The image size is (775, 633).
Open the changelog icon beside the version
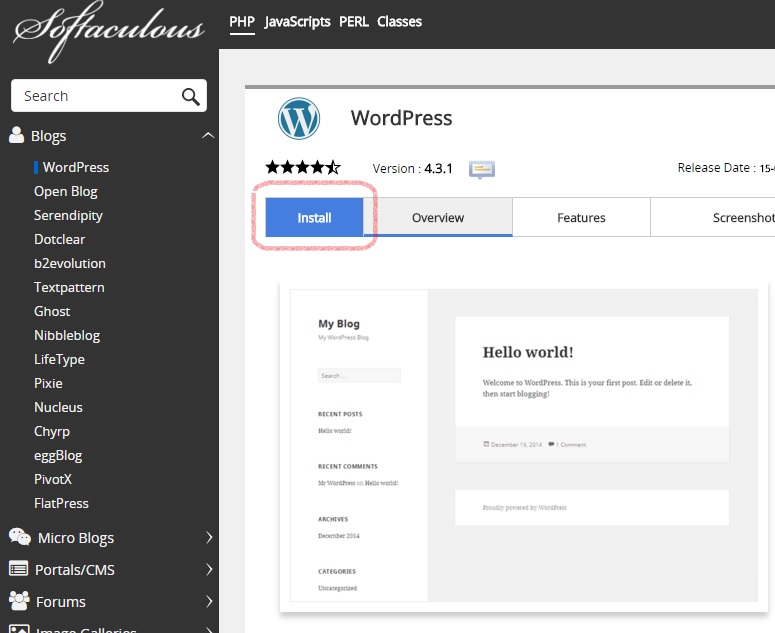coord(482,169)
